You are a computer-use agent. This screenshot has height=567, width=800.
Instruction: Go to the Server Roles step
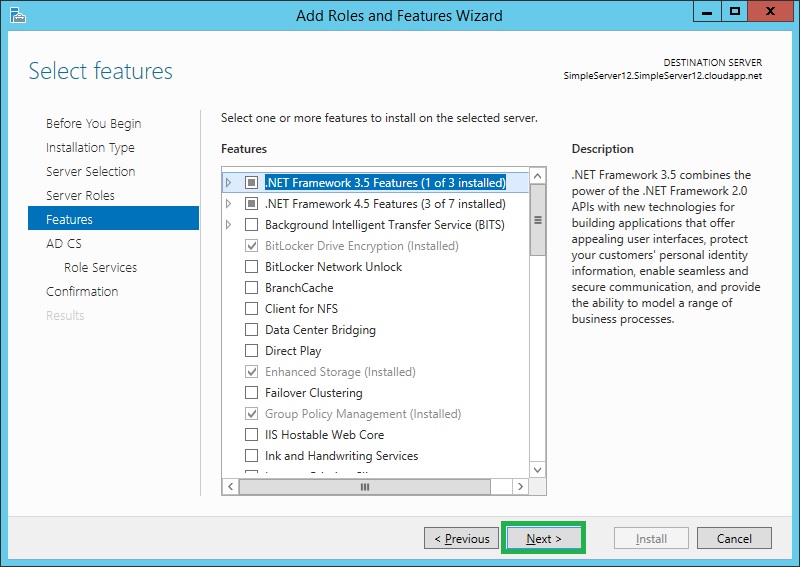80,195
